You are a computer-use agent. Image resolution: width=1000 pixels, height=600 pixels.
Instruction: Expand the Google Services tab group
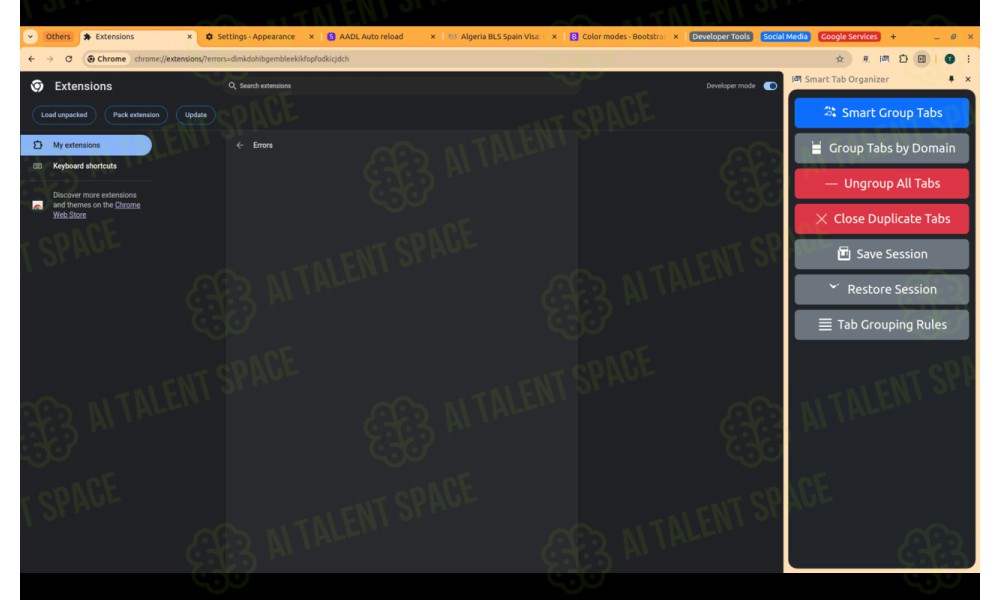tap(849, 37)
